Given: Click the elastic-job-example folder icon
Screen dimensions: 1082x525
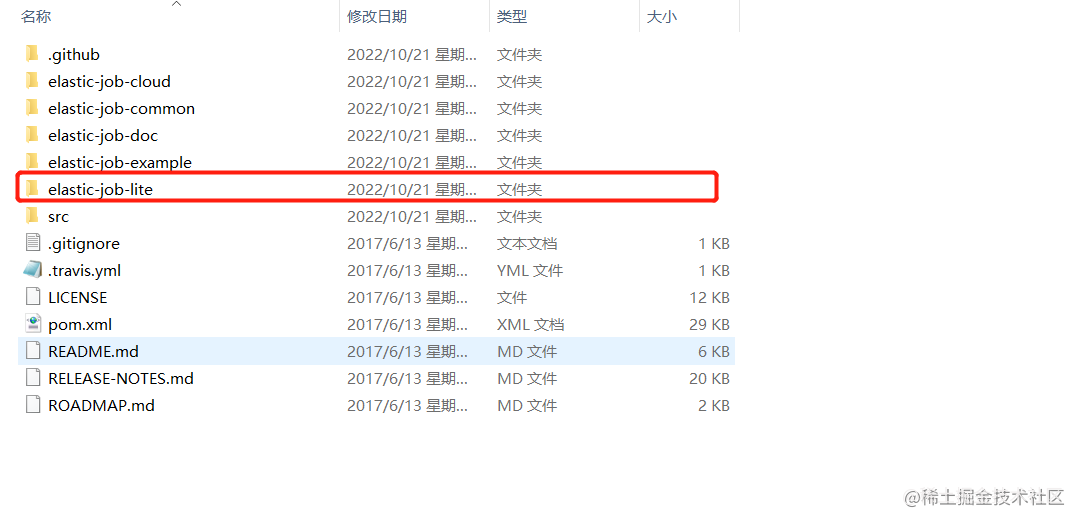Looking at the screenshot, I should coord(32,161).
